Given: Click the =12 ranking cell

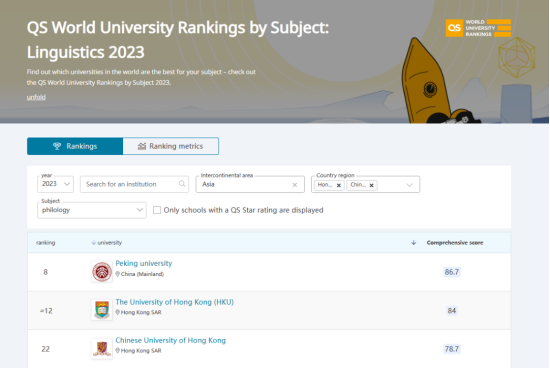Looking at the screenshot, I should (46, 311).
